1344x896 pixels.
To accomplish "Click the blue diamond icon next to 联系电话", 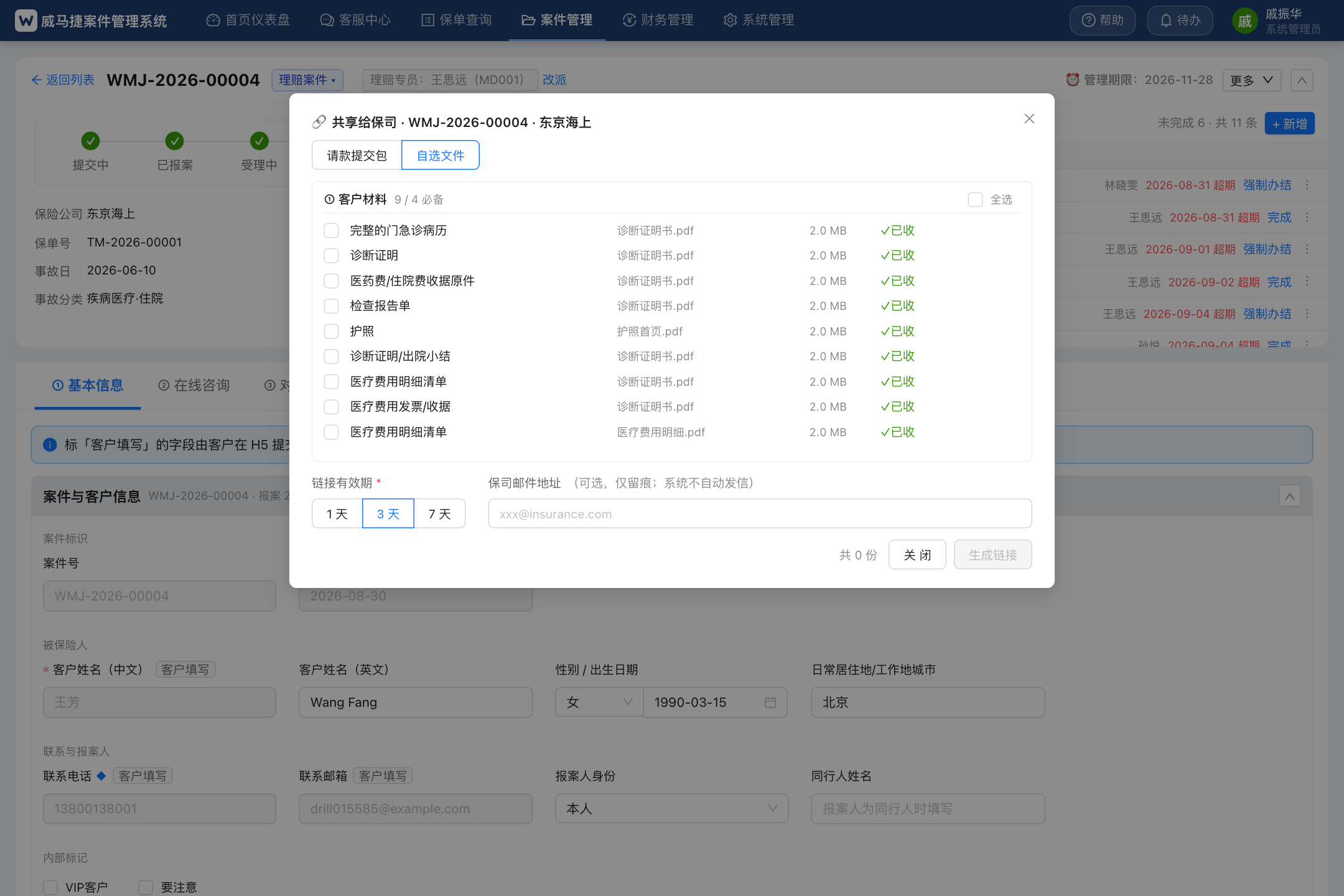I will 101,775.
